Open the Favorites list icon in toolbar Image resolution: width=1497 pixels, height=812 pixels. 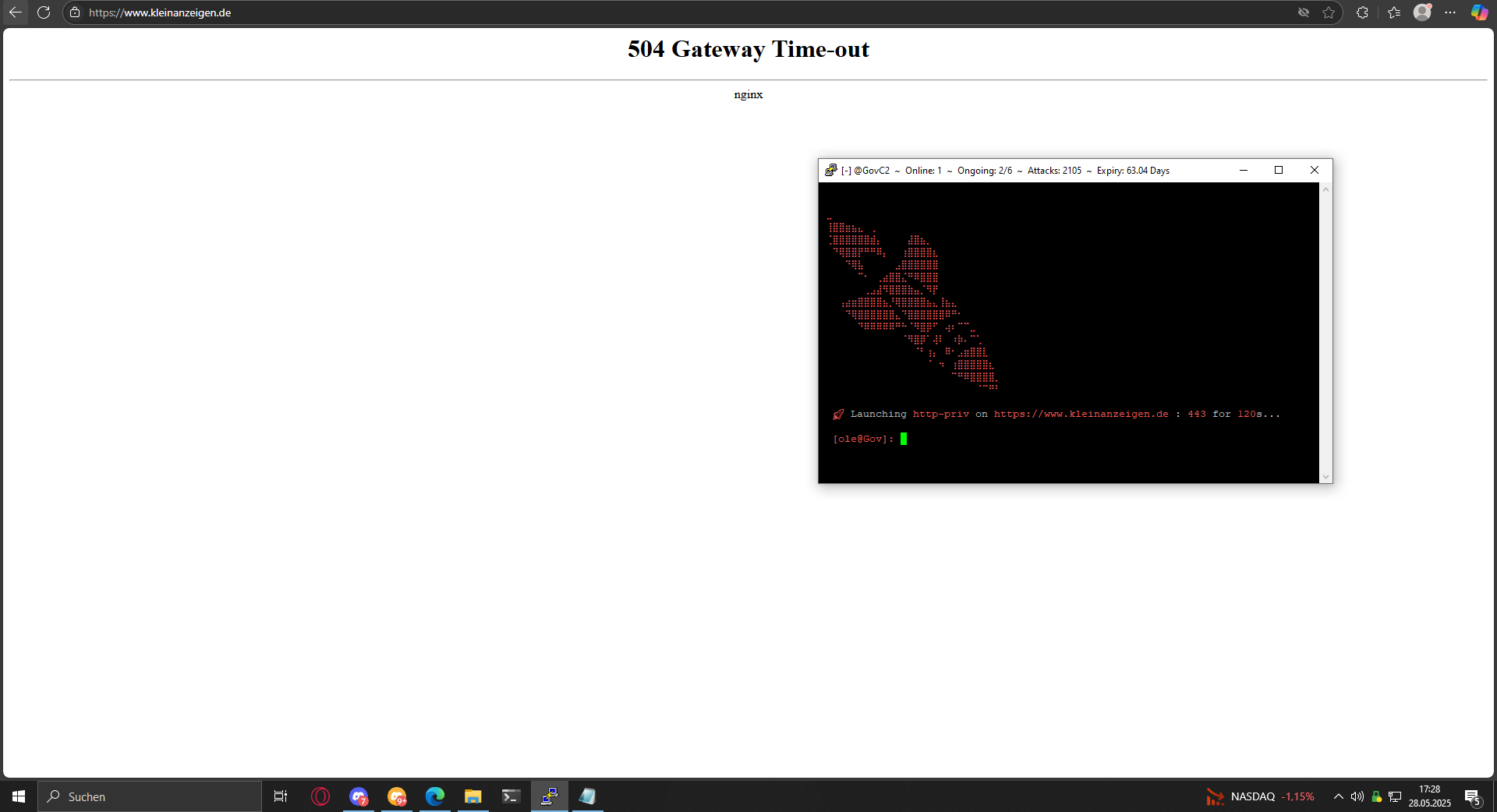1394,12
